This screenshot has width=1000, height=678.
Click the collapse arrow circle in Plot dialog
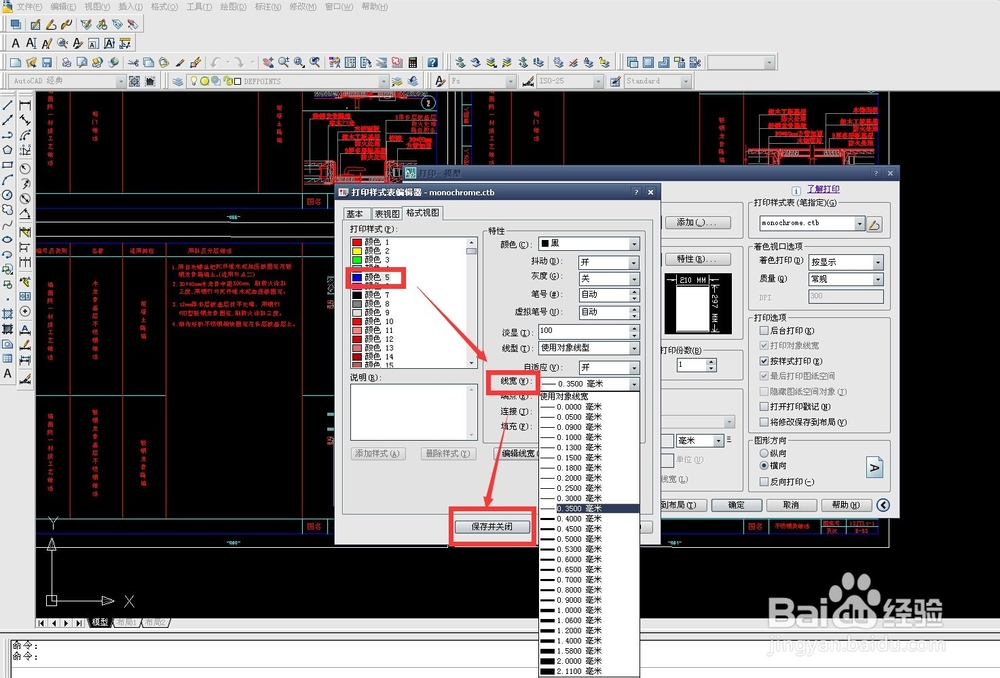coord(883,505)
